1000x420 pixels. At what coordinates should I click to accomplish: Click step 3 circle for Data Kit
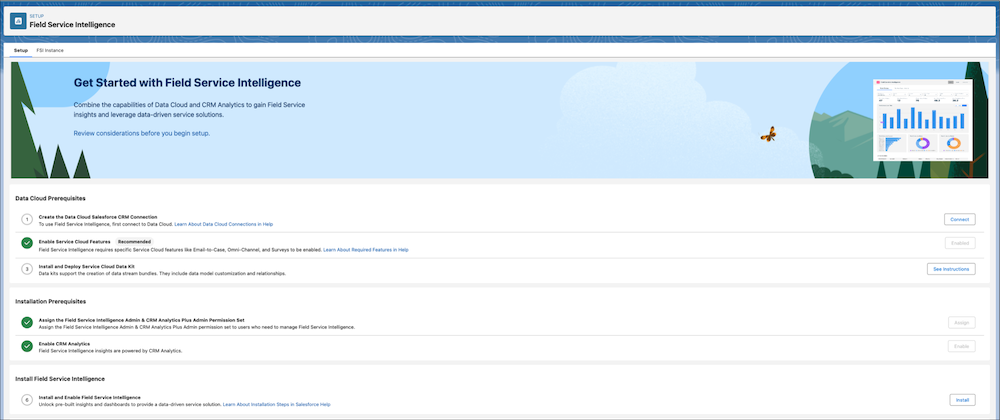pos(27,269)
